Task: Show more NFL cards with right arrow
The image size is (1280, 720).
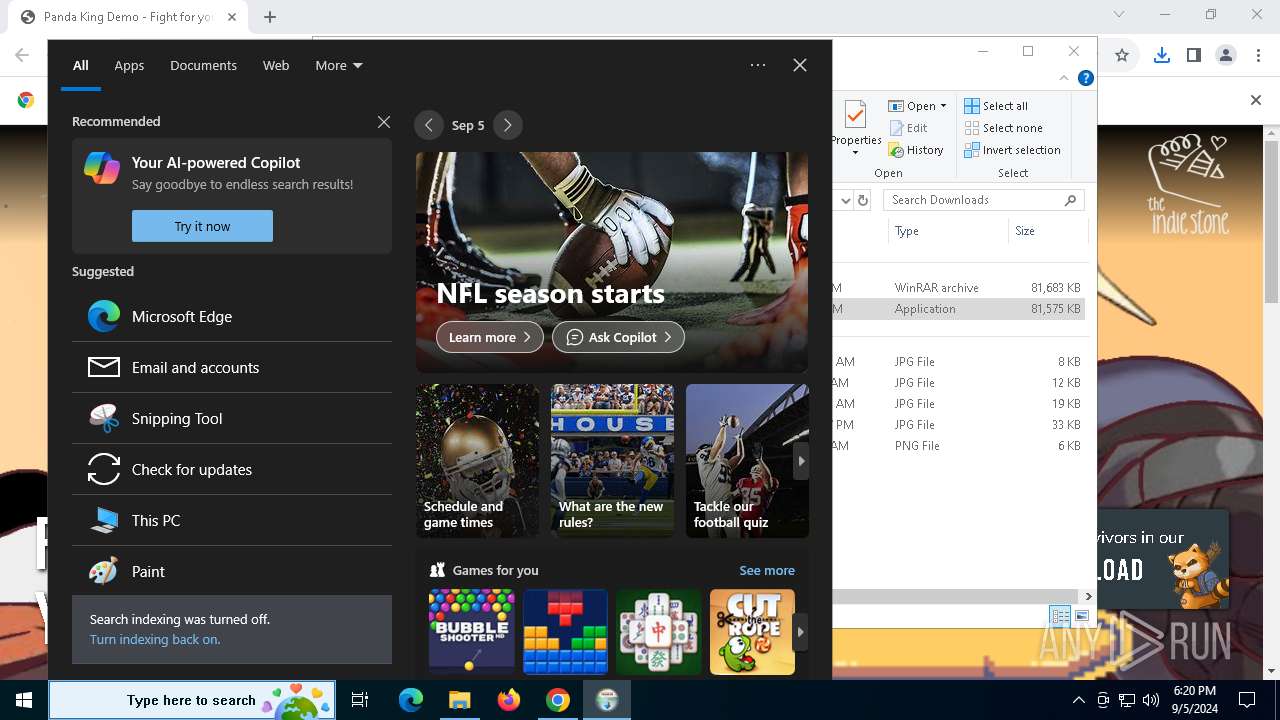Action: point(800,461)
